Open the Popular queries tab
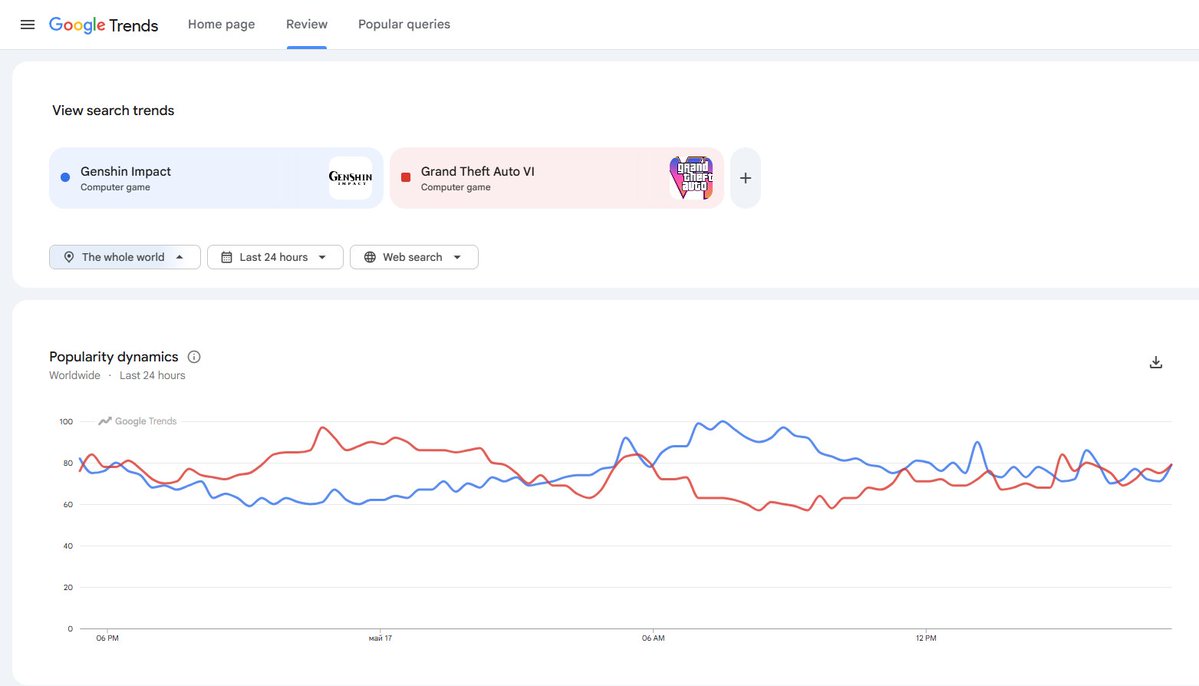This screenshot has width=1199, height=686. pyautogui.click(x=404, y=24)
